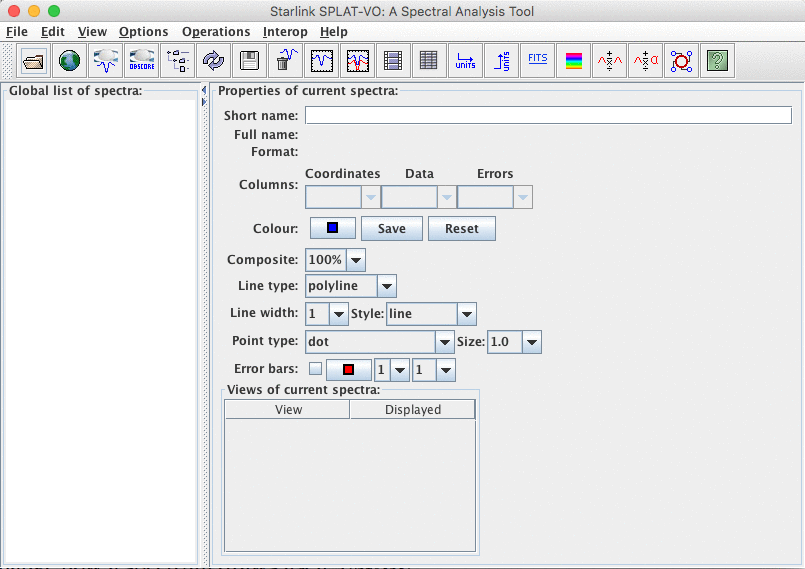The width and height of the screenshot is (805, 569).
Task: Open the Line type polyline dropdown
Action: [387, 286]
